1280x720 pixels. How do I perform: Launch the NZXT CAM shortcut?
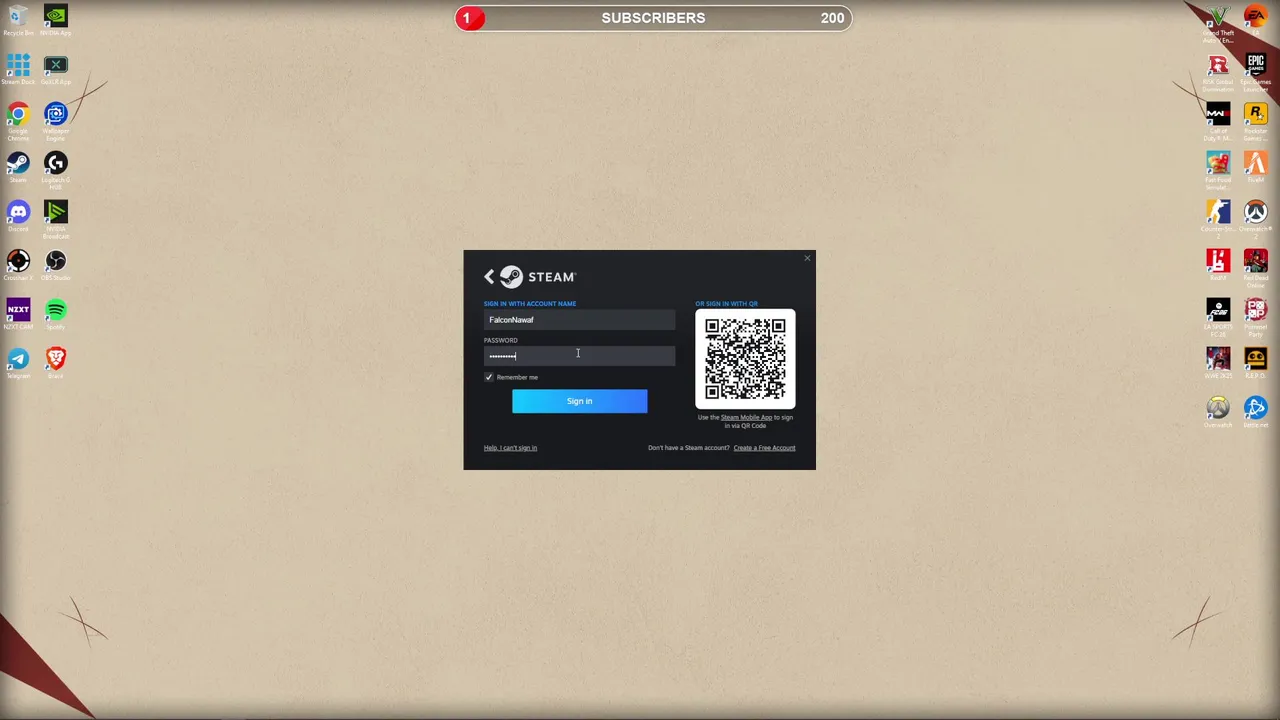pos(18,314)
